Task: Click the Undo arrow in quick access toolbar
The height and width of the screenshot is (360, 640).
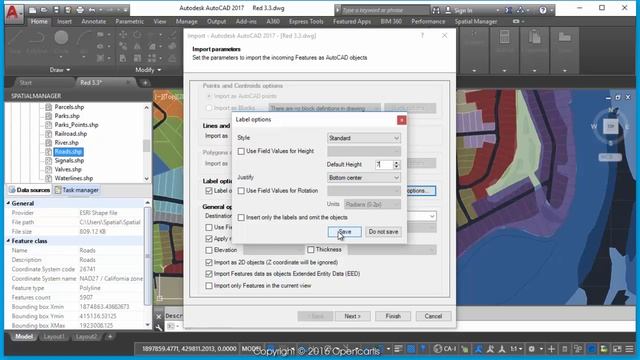Action: click(x=92, y=9)
